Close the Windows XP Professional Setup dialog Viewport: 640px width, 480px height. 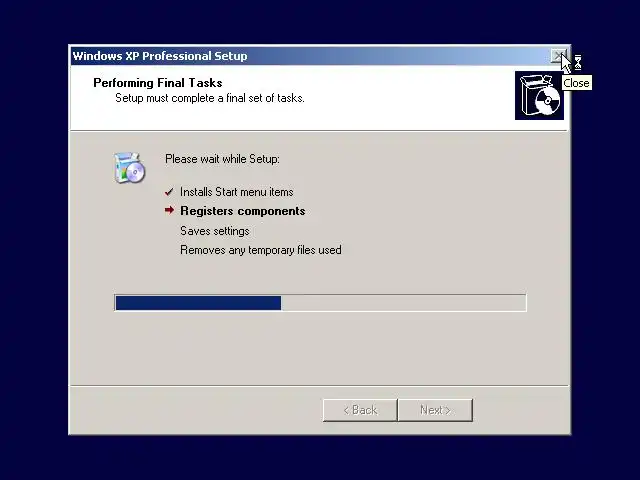pos(558,56)
